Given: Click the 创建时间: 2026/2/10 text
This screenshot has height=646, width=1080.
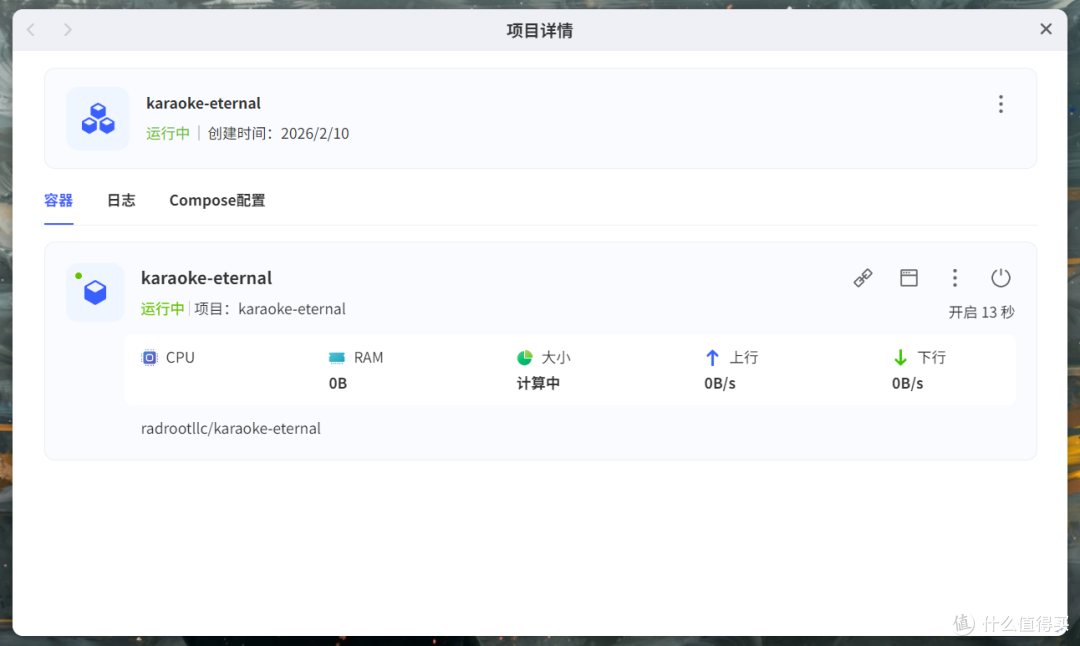Looking at the screenshot, I should click(278, 134).
